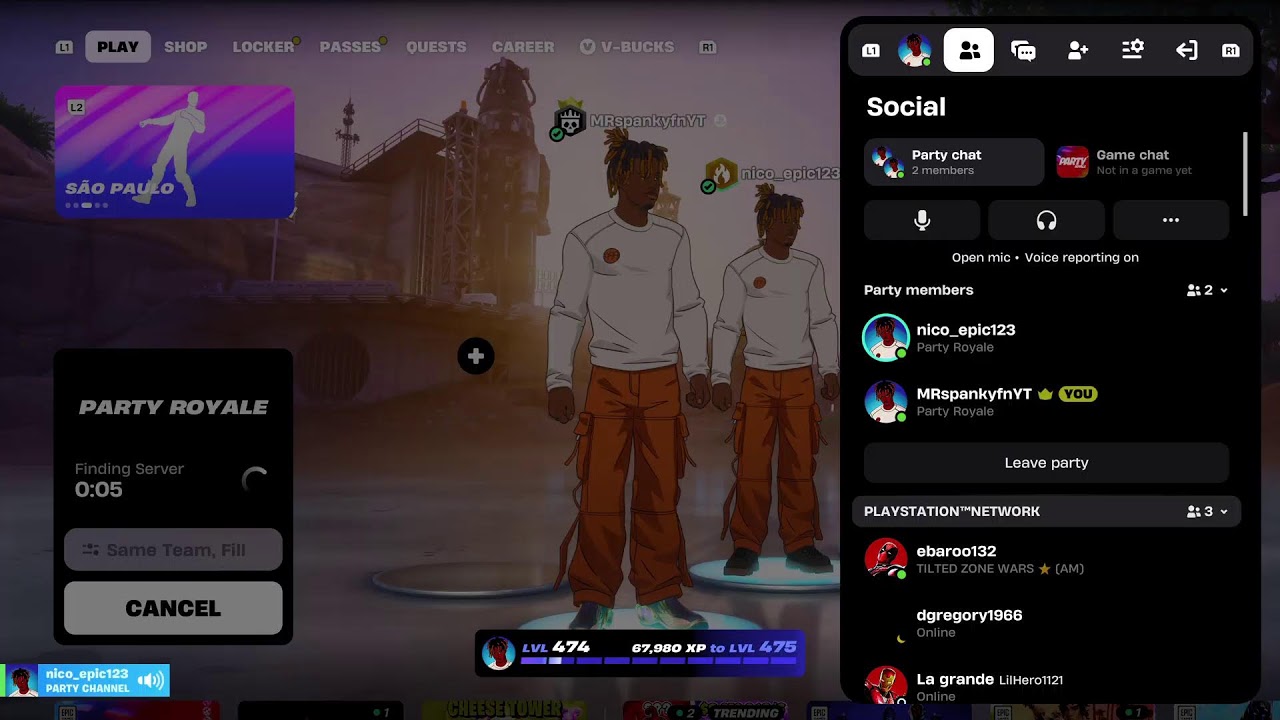Click nico_epic123 party channel voice indicator
The width and height of the screenshot is (1280, 720).
85,681
